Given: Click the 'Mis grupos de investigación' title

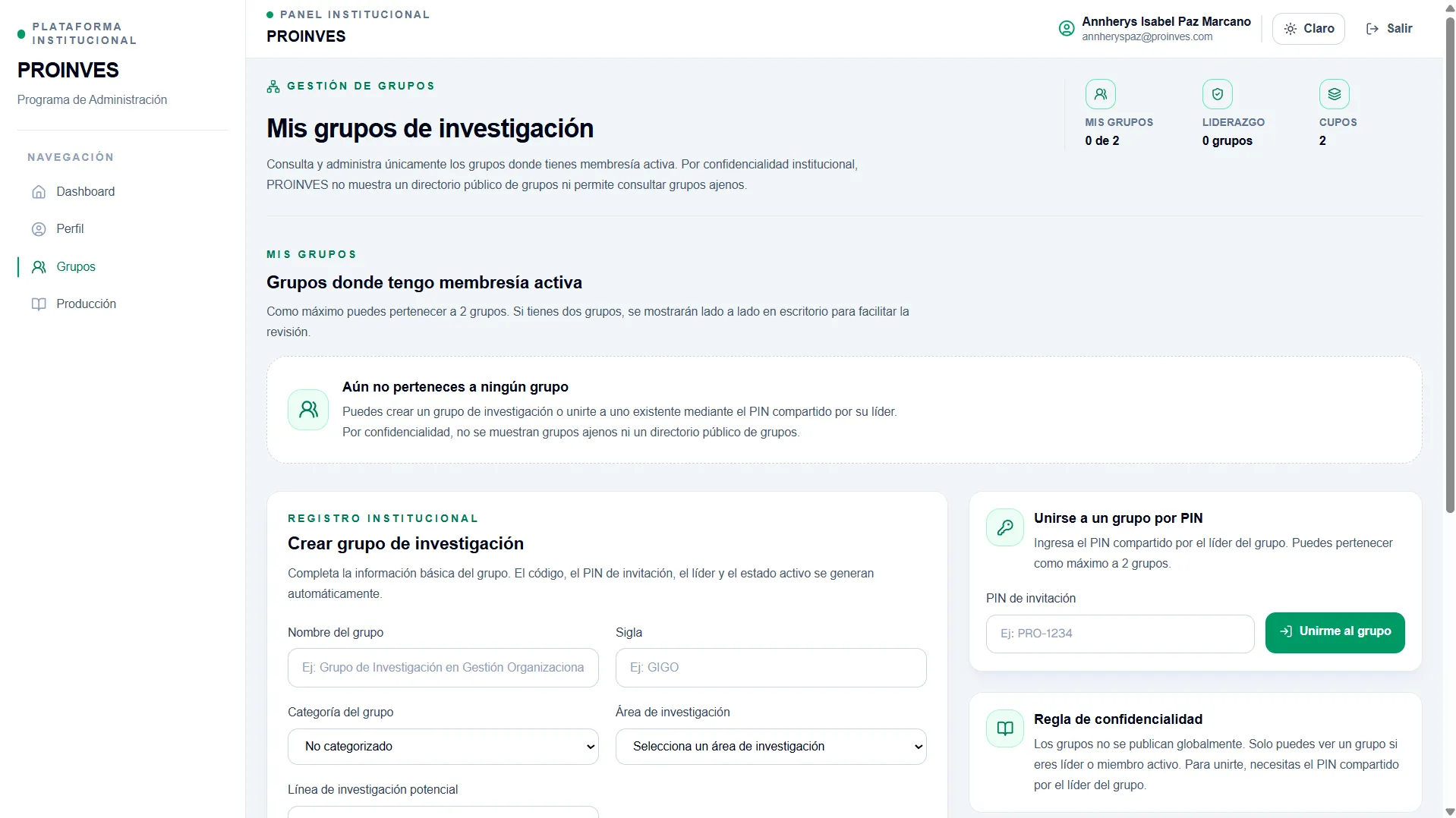Looking at the screenshot, I should coord(430,129).
